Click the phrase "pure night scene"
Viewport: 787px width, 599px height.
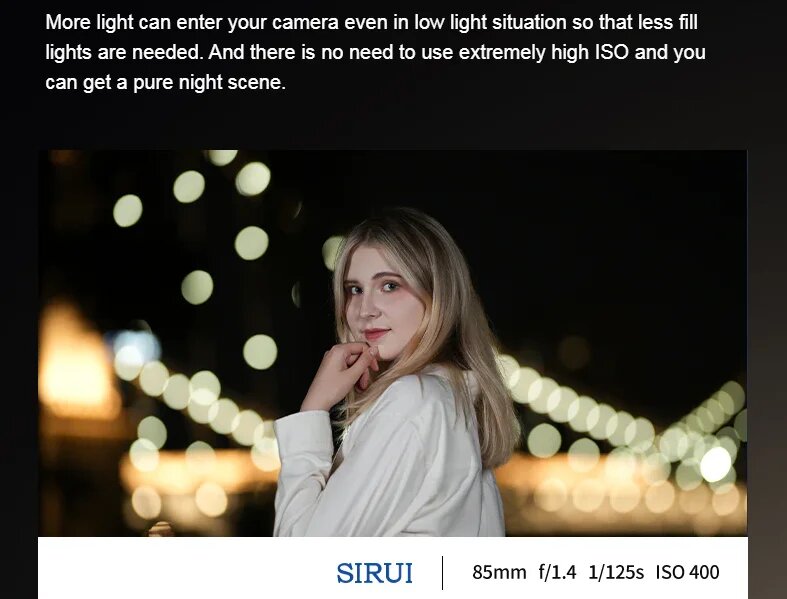[x=209, y=82]
